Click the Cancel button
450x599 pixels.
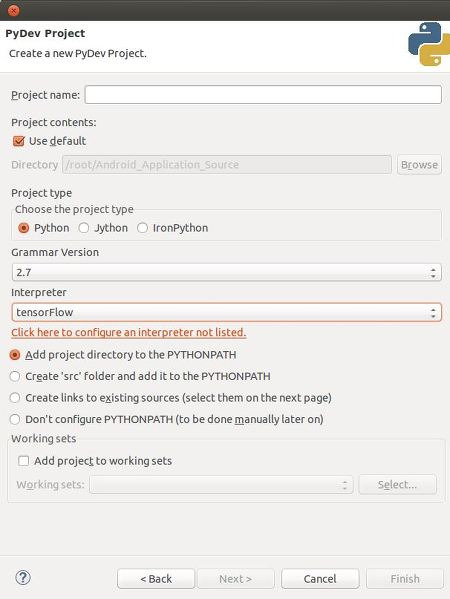tap(320, 579)
